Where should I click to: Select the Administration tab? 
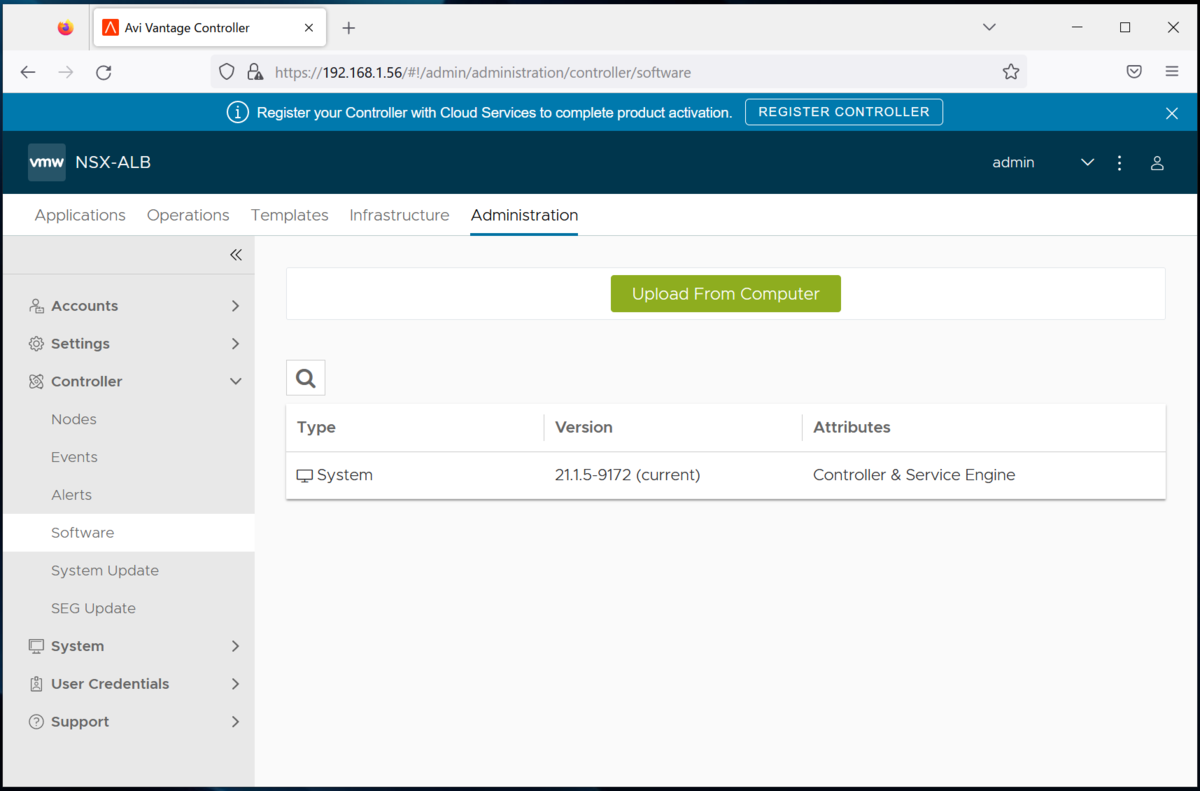click(x=524, y=215)
